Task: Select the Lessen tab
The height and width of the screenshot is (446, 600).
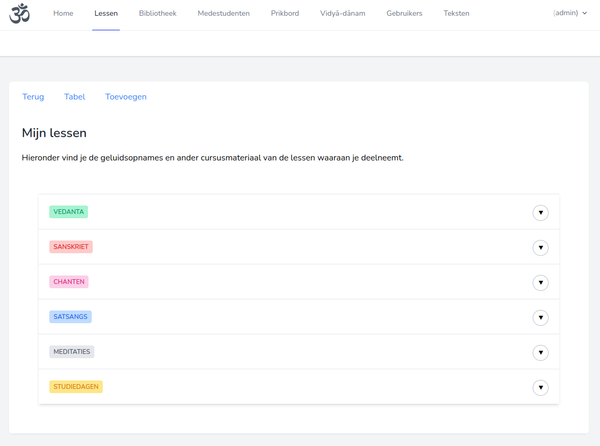Action: click(106, 13)
